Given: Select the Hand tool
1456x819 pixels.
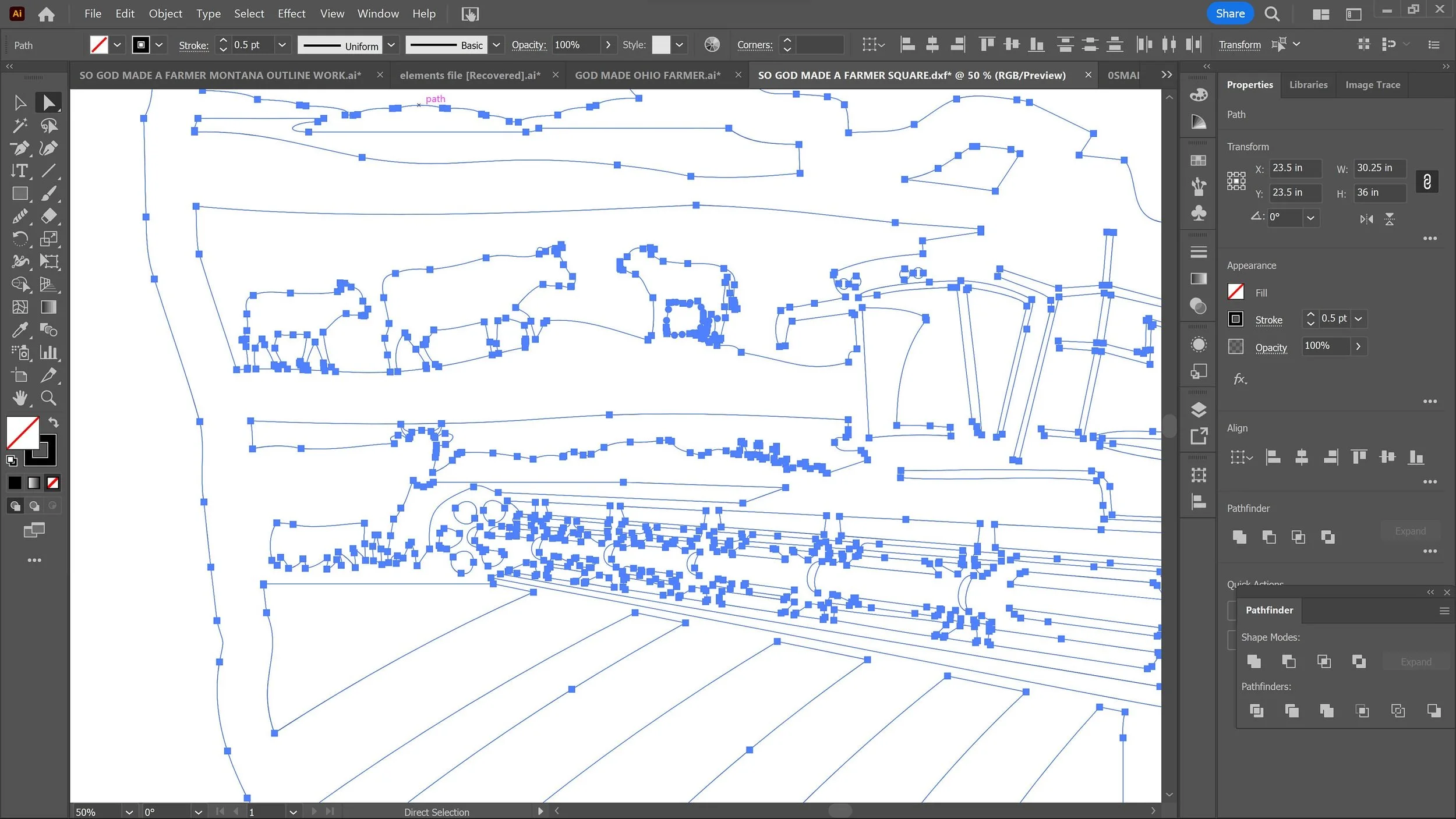Looking at the screenshot, I should click(x=20, y=398).
